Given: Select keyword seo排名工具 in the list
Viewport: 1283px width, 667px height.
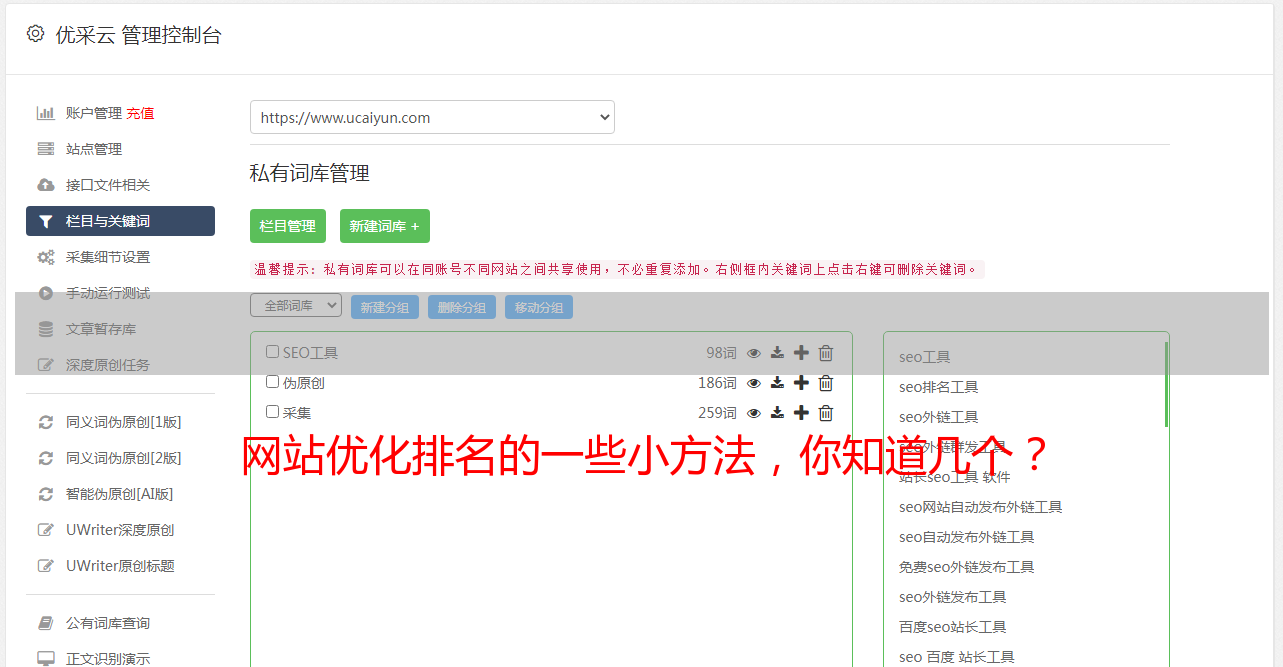Looking at the screenshot, I should point(938,387).
